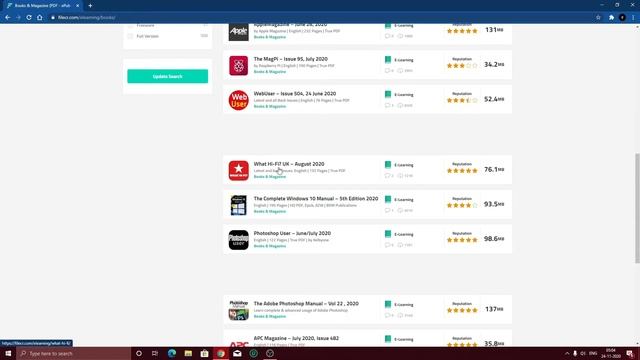This screenshot has width=640, height=360.
Task: Click the views icon in Adobe Photoshop Manual row
Action: click(400, 315)
